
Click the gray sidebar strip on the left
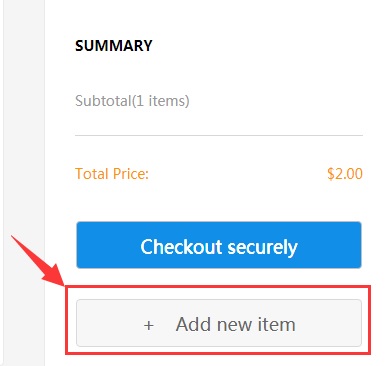[24, 183]
